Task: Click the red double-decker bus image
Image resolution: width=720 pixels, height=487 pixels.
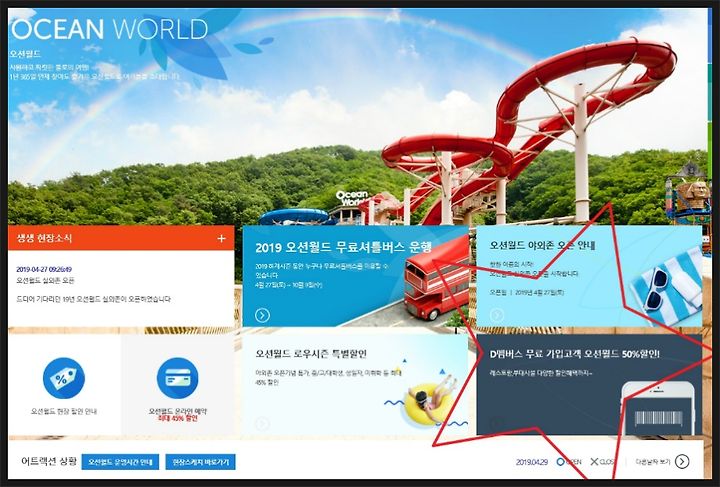Action: 435,279
